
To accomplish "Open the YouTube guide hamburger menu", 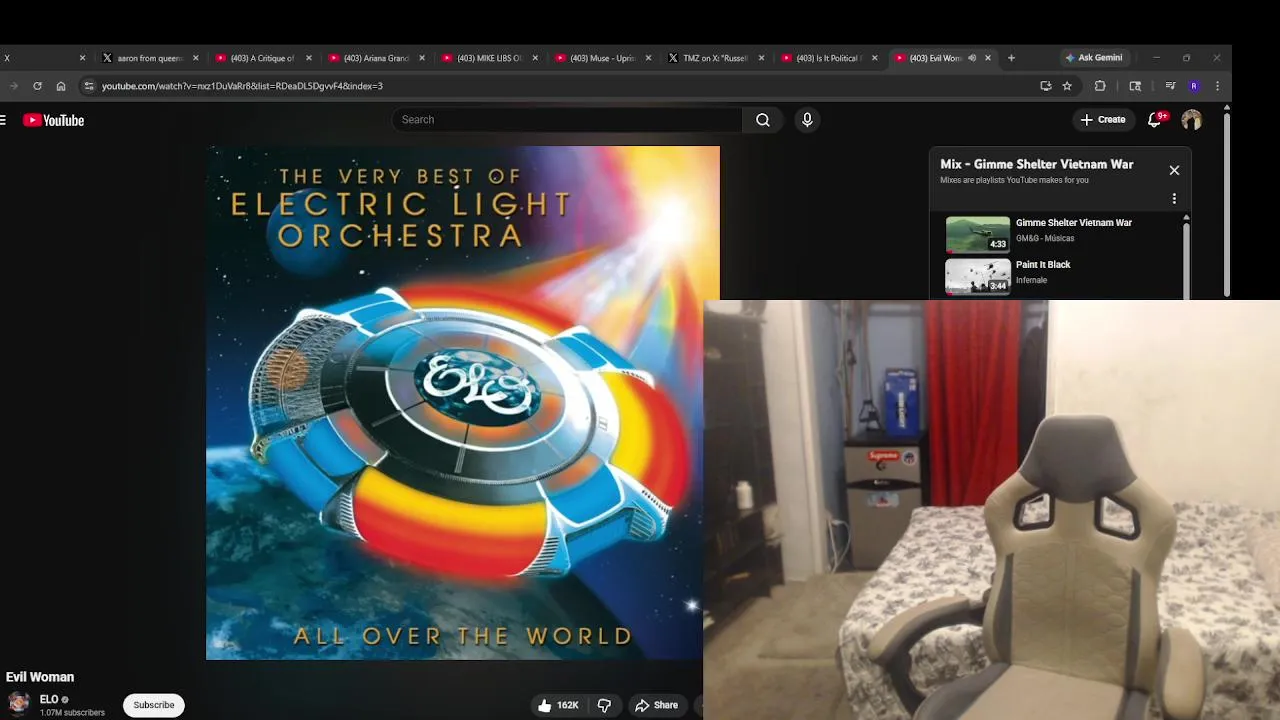I will 4,120.
